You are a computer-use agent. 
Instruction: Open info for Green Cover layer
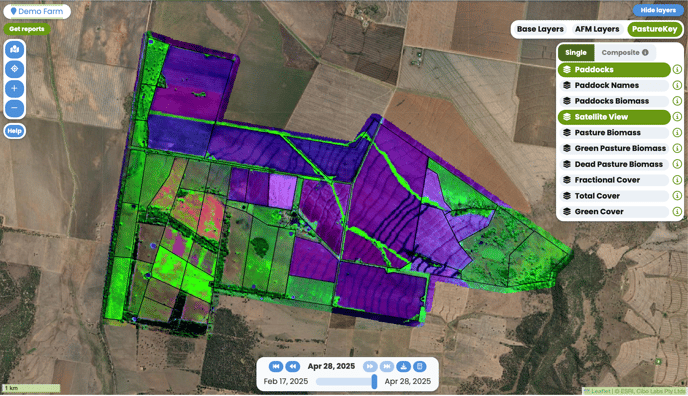[x=677, y=212]
